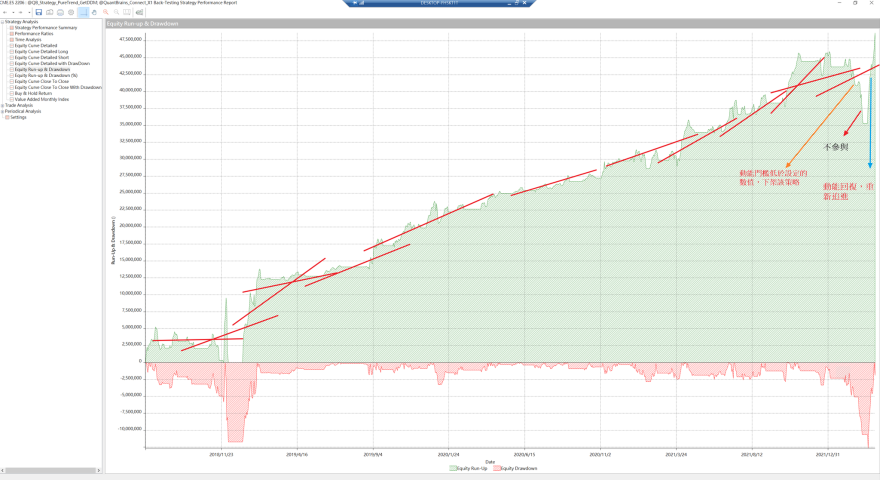Screen dimensions: 880x480
Task: Open Equity Curve Detailed with DrawDown
Action: [50, 63]
